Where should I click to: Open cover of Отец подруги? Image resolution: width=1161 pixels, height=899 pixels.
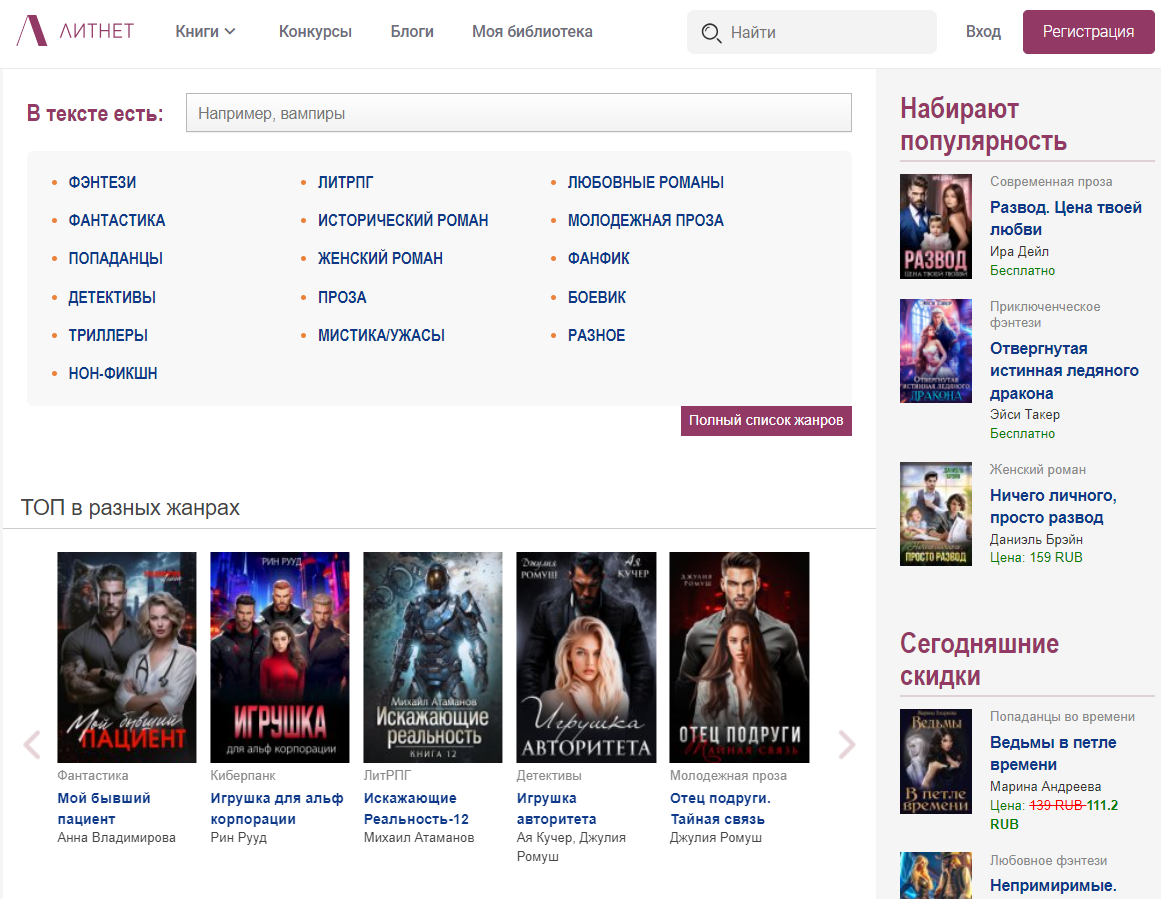tap(739, 657)
